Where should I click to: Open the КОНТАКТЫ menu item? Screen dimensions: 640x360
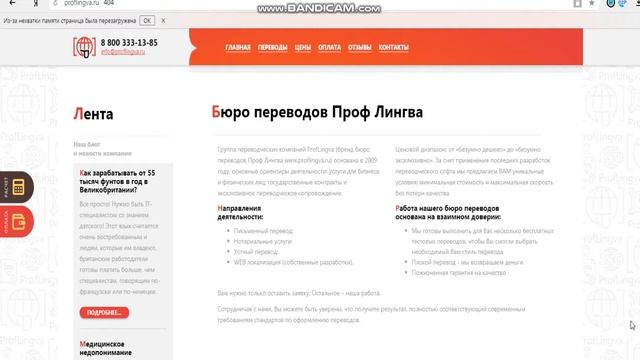coord(393,47)
